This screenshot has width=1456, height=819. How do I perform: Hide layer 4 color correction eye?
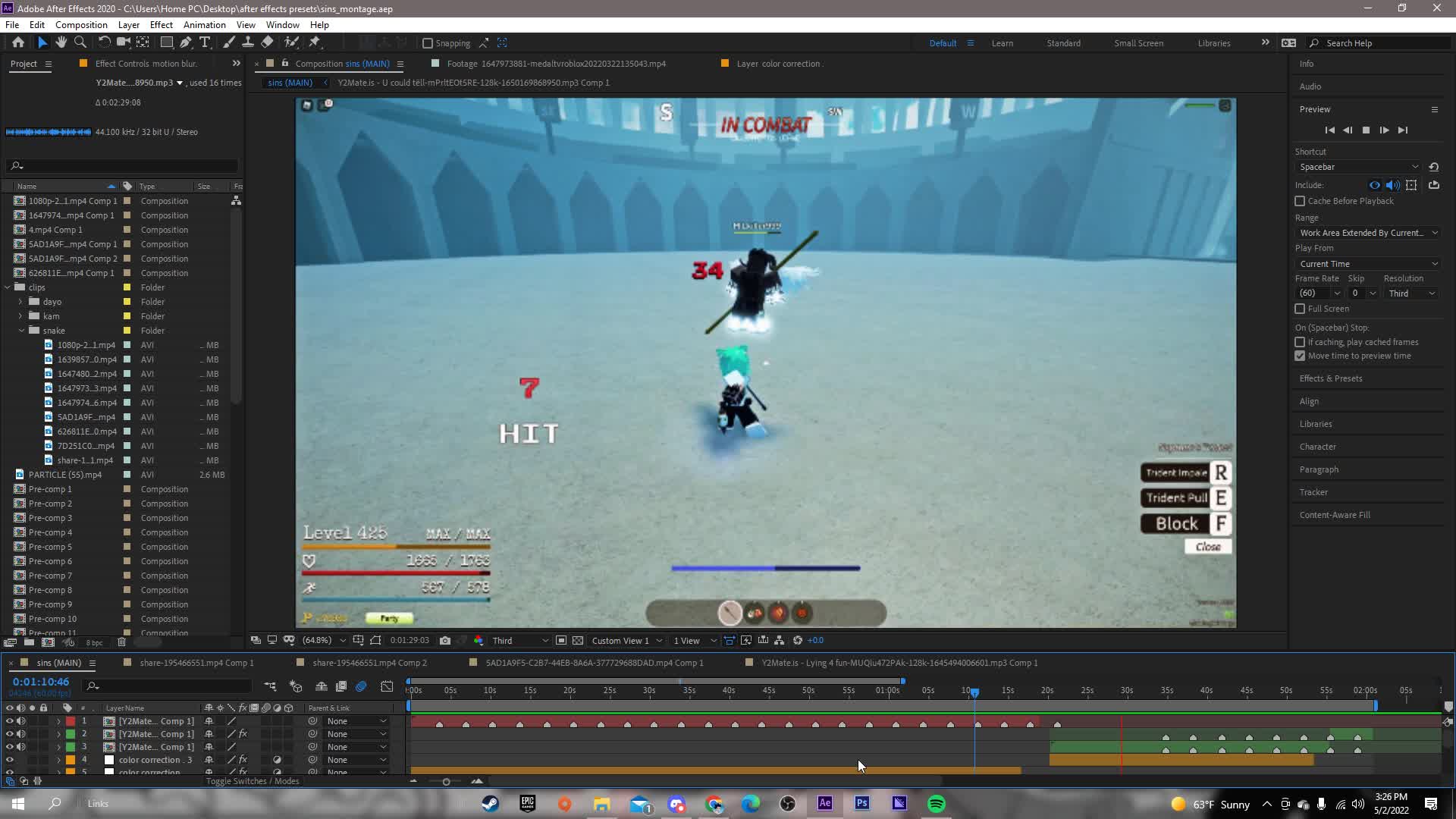coord(9,760)
